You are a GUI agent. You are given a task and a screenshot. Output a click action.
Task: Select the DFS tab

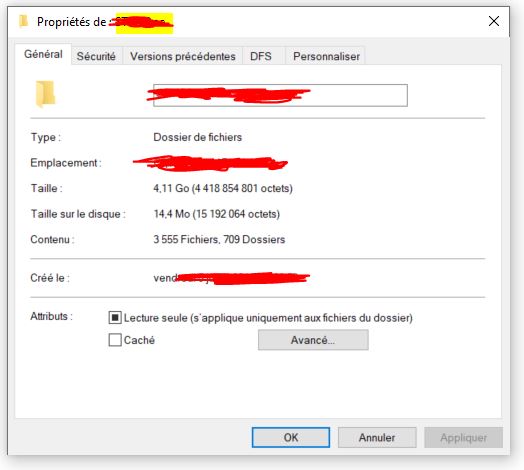click(x=261, y=56)
